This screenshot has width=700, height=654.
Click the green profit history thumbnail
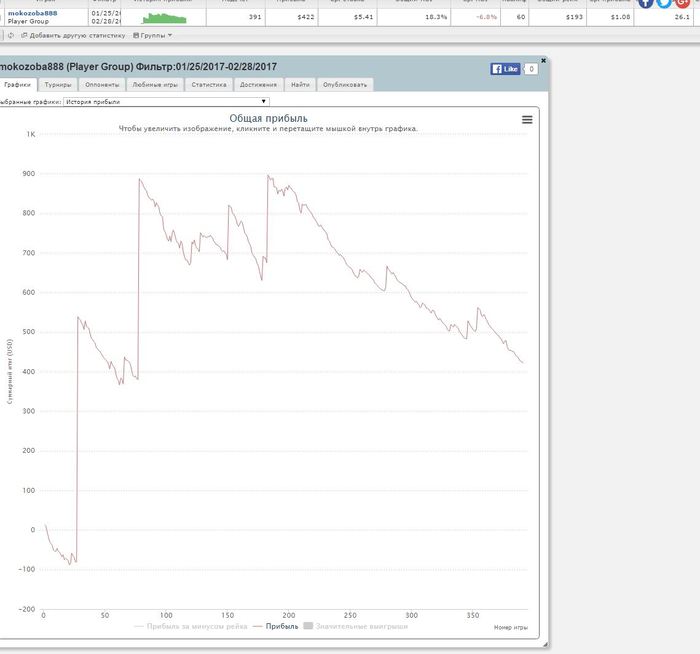tap(164, 18)
